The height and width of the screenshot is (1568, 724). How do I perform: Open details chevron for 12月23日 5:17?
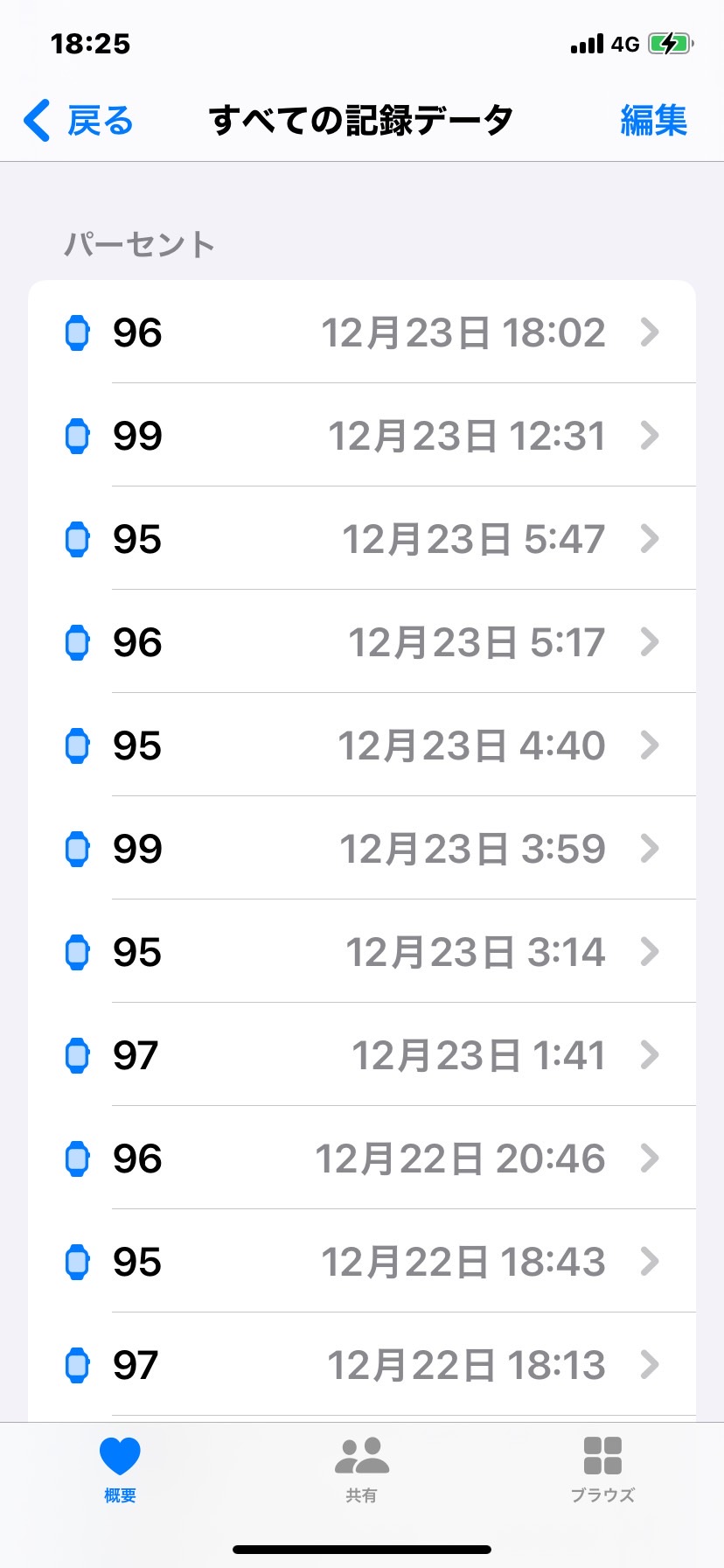[650, 642]
